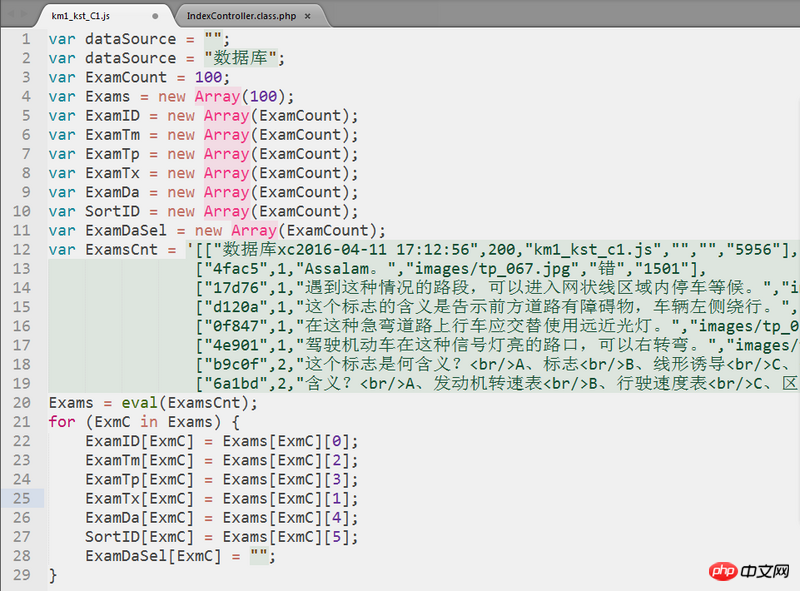This screenshot has width=800, height=591.
Task: Click the unsaved dot on km1_kst_C1.js tab
Action: [x=155, y=17]
